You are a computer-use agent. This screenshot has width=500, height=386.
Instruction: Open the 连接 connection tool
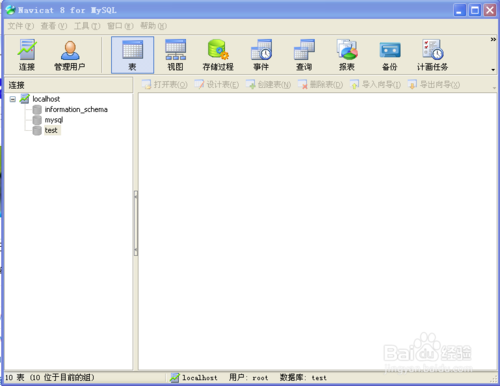pyautogui.click(x=27, y=55)
